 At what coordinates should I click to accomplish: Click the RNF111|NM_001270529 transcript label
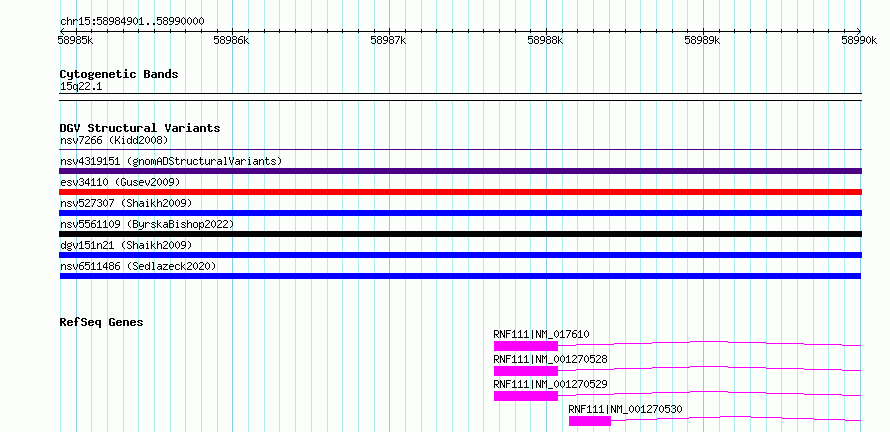coord(550,384)
